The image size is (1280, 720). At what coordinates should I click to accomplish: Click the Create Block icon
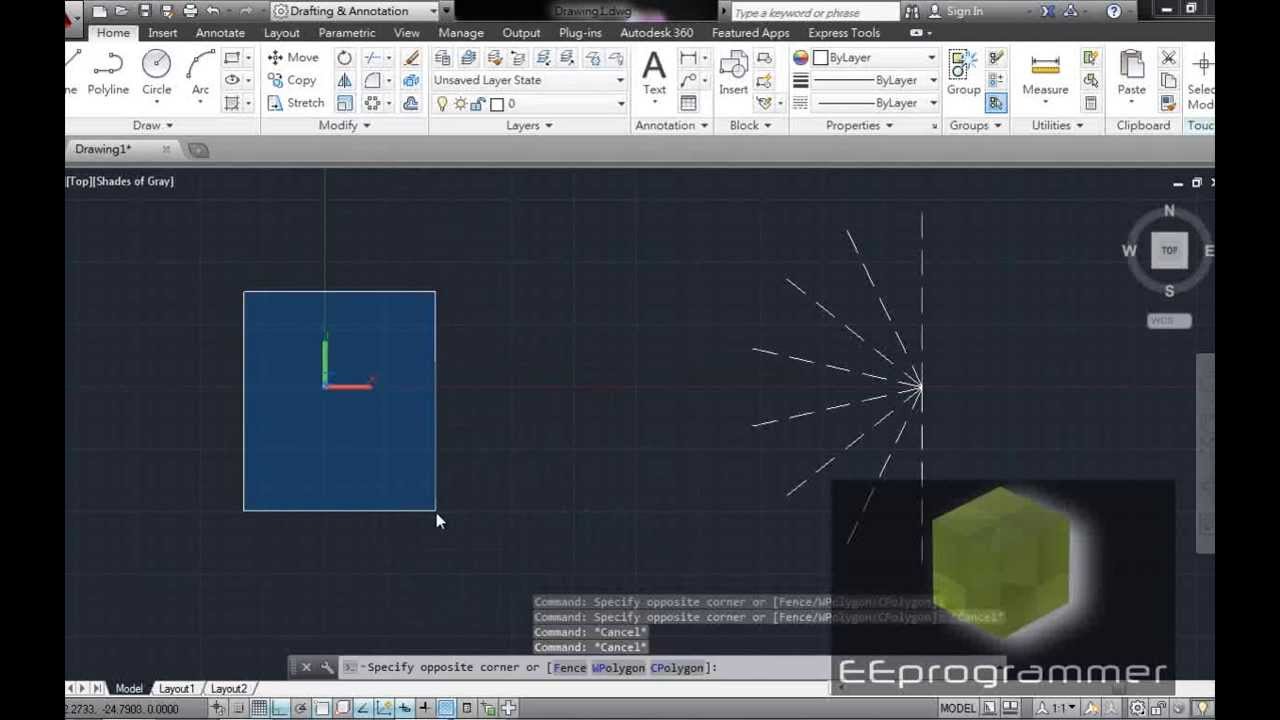(x=764, y=57)
